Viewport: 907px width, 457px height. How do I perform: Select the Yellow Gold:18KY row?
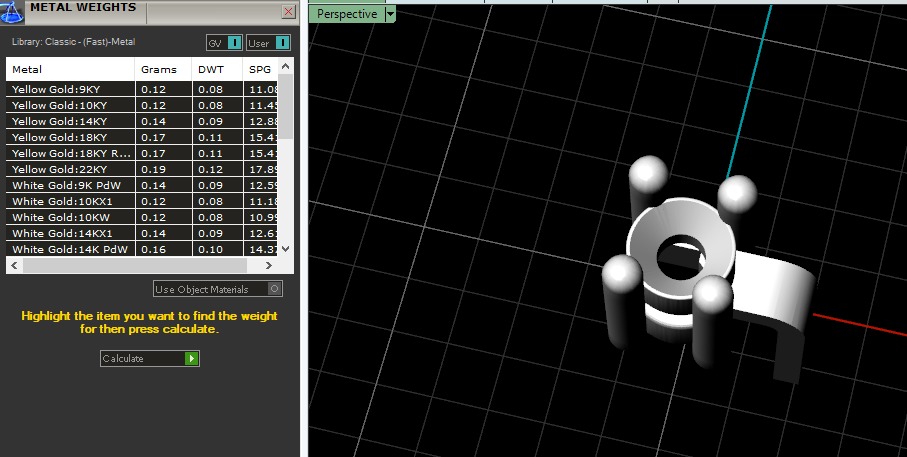(x=142, y=137)
